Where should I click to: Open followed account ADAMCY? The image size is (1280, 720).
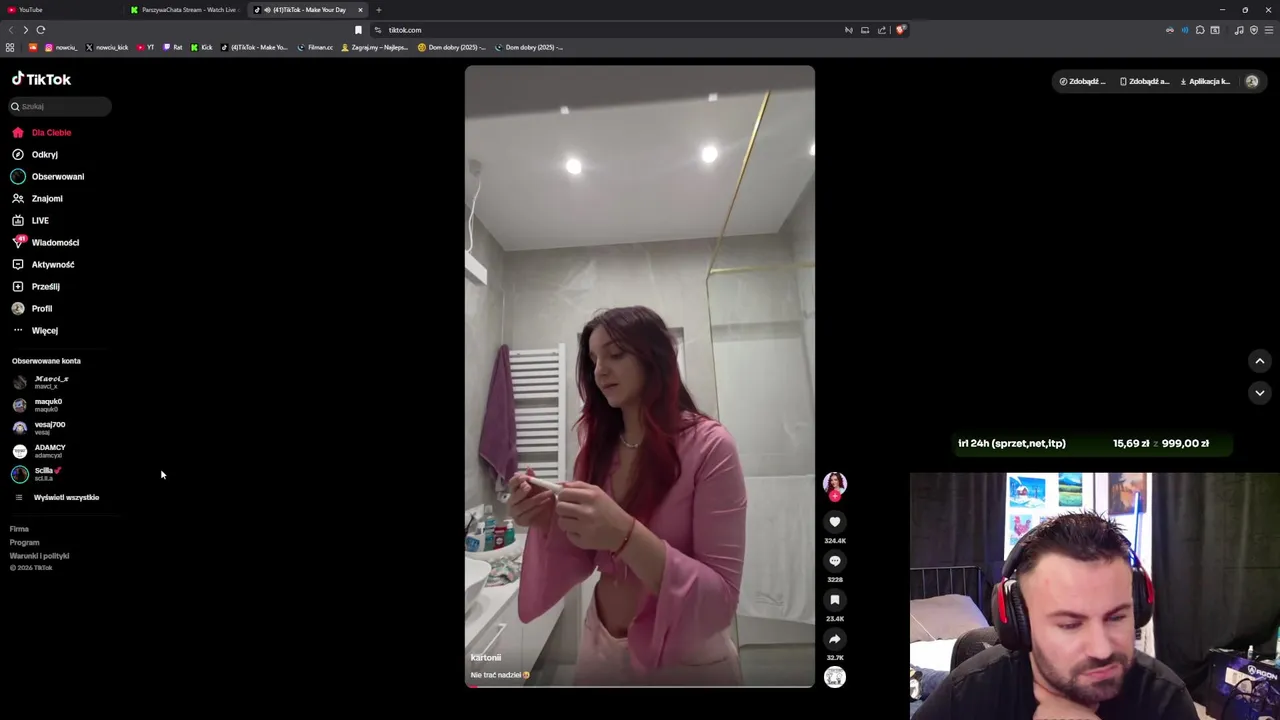(x=39, y=451)
